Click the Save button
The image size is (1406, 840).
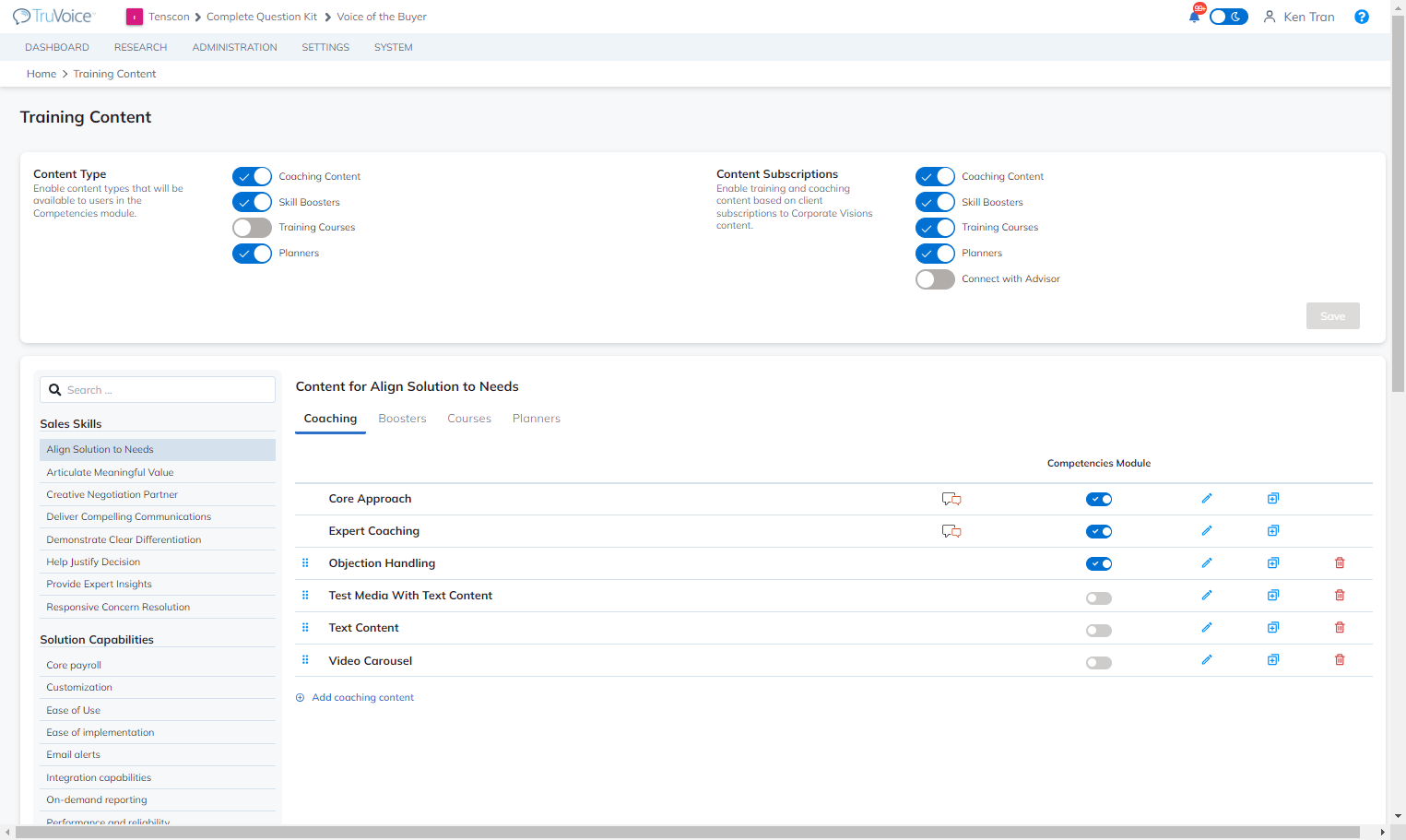tap(1332, 316)
